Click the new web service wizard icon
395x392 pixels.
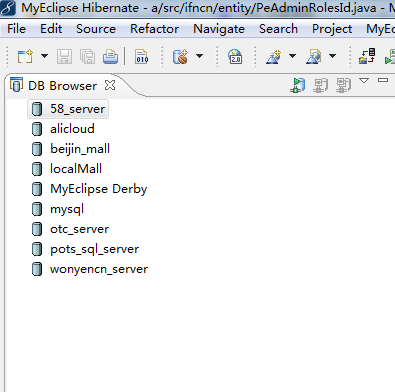click(274, 56)
